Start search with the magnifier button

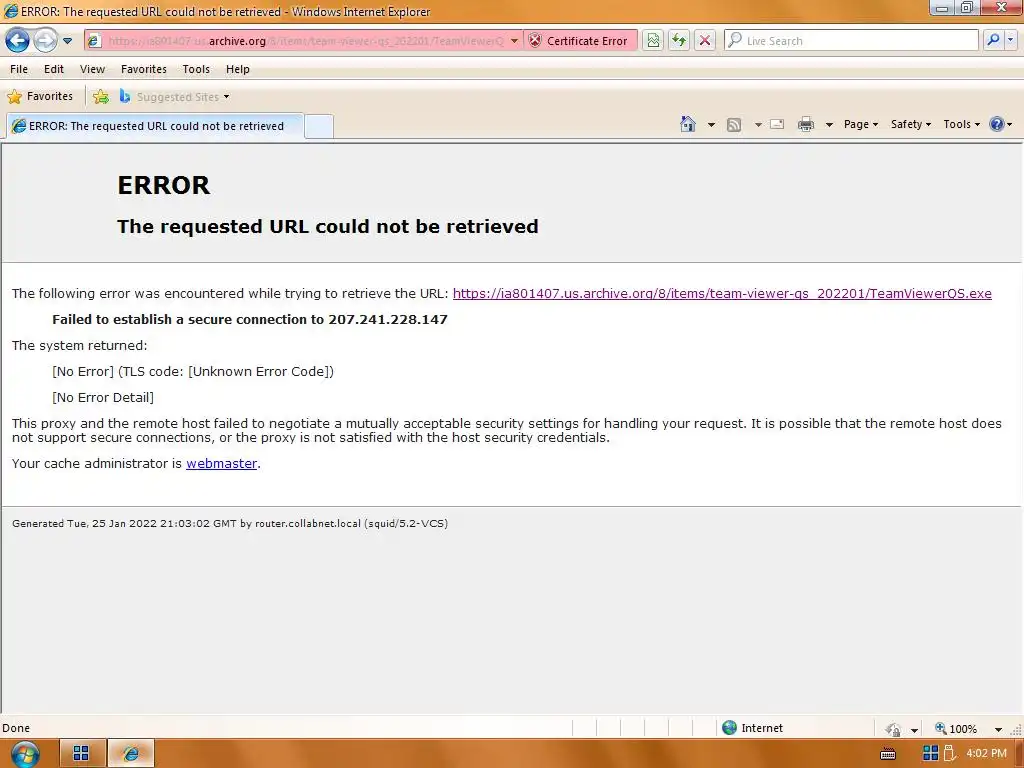[993, 40]
